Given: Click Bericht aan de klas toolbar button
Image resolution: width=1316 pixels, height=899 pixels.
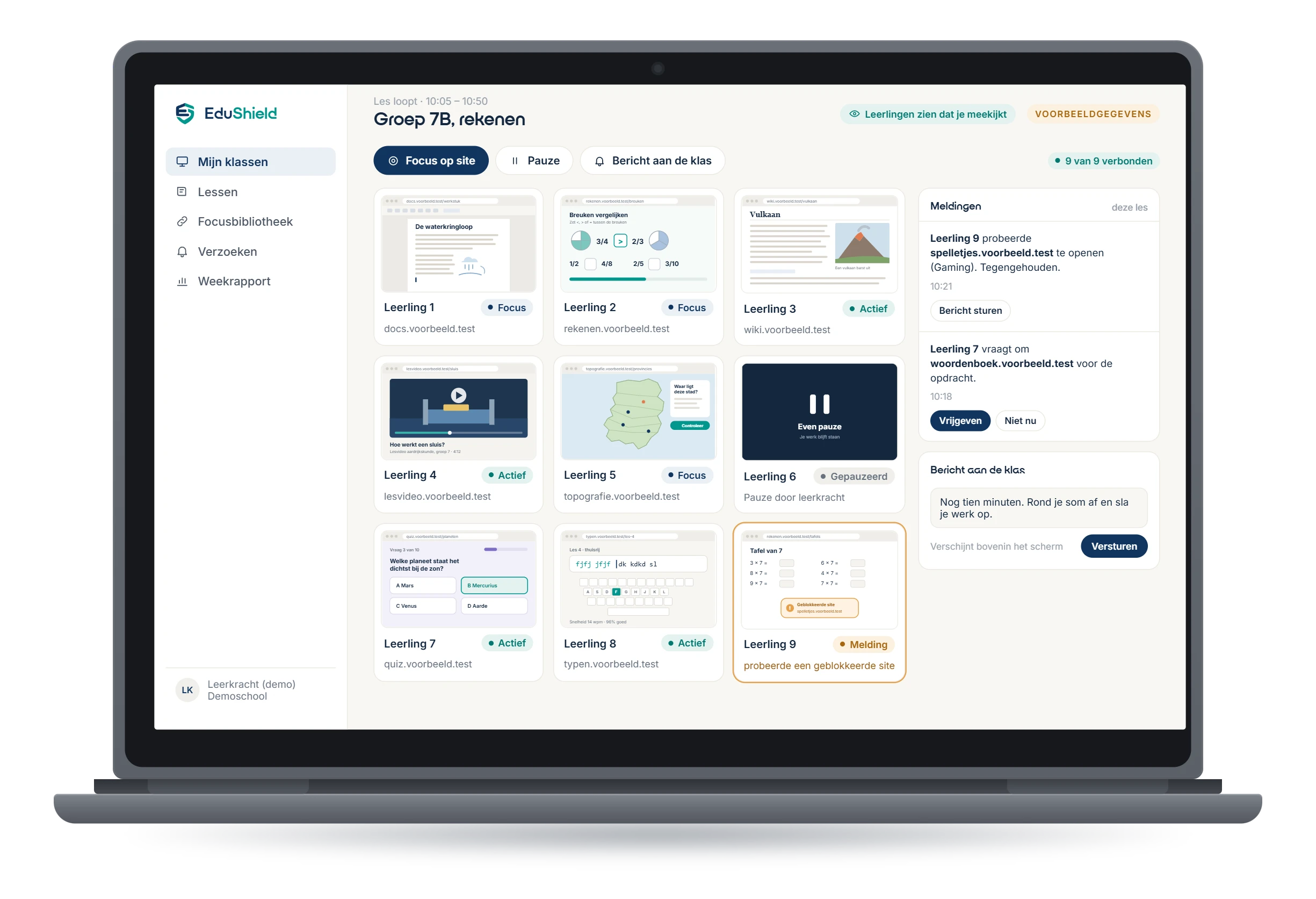Looking at the screenshot, I should 652,161.
